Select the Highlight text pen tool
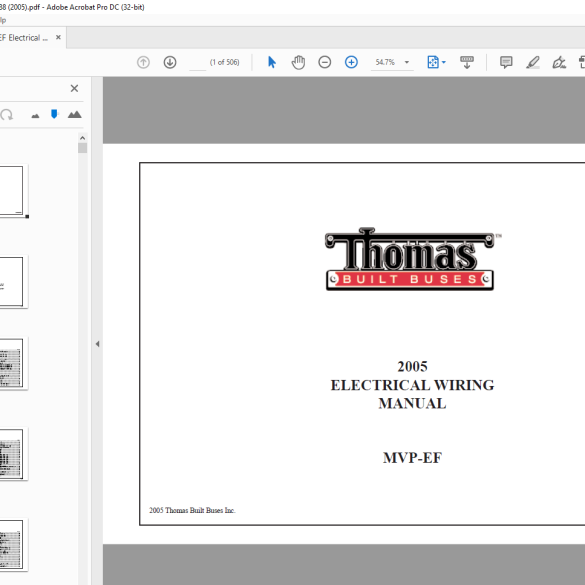 pos(533,62)
